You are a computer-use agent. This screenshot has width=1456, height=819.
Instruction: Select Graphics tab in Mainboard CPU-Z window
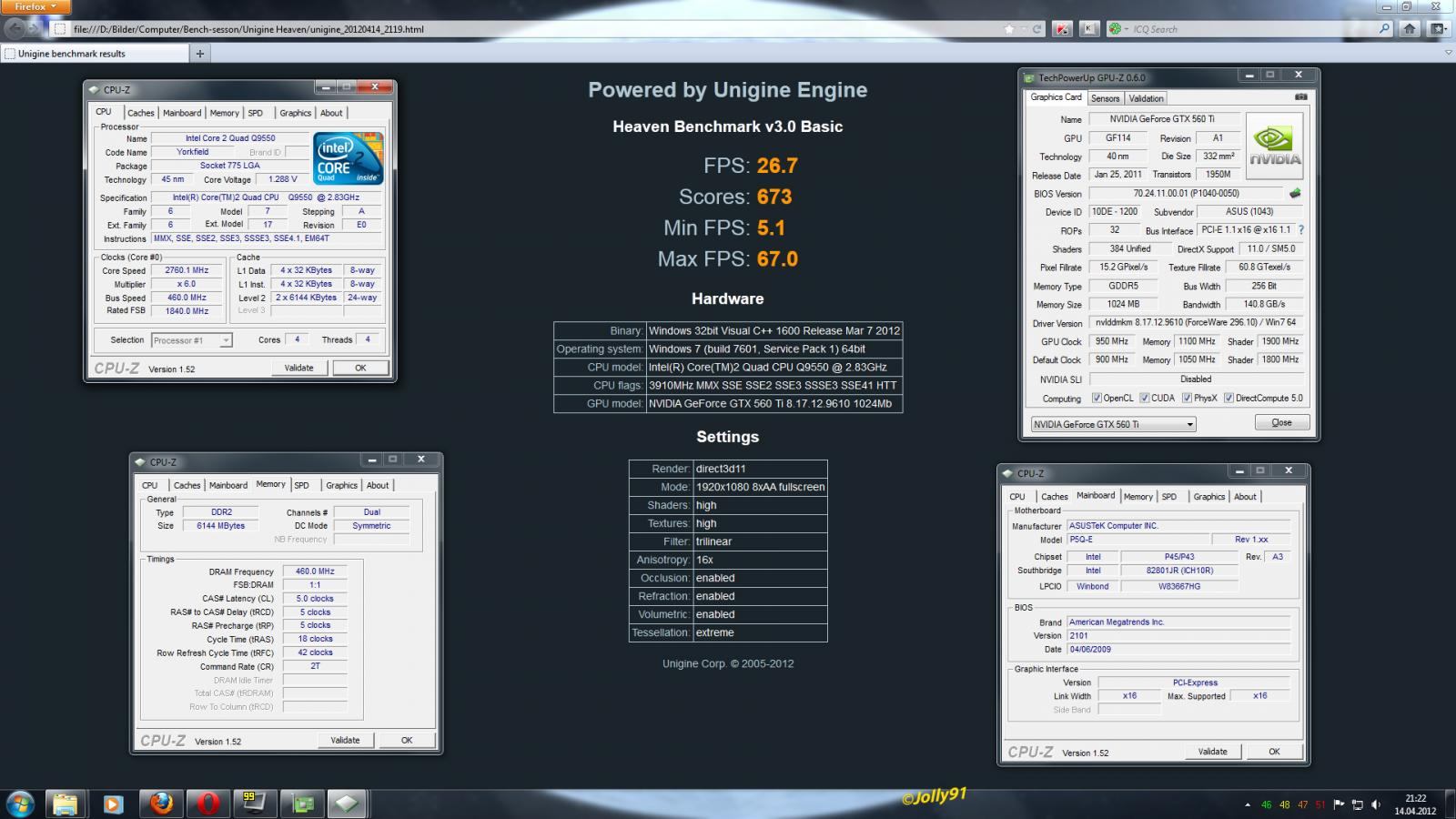pyautogui.click(x=1208, y=497)
